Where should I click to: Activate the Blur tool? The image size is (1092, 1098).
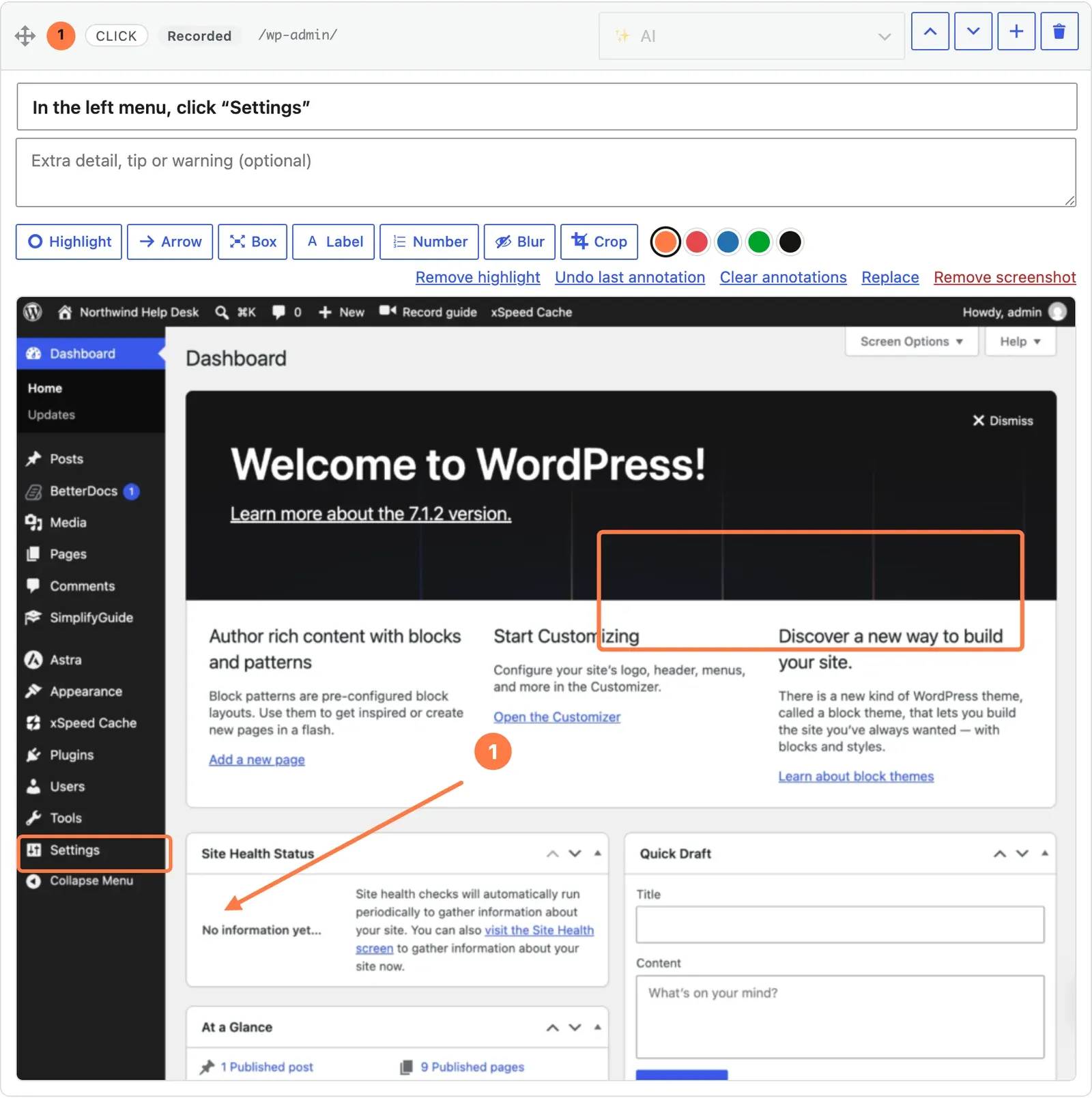519,242
